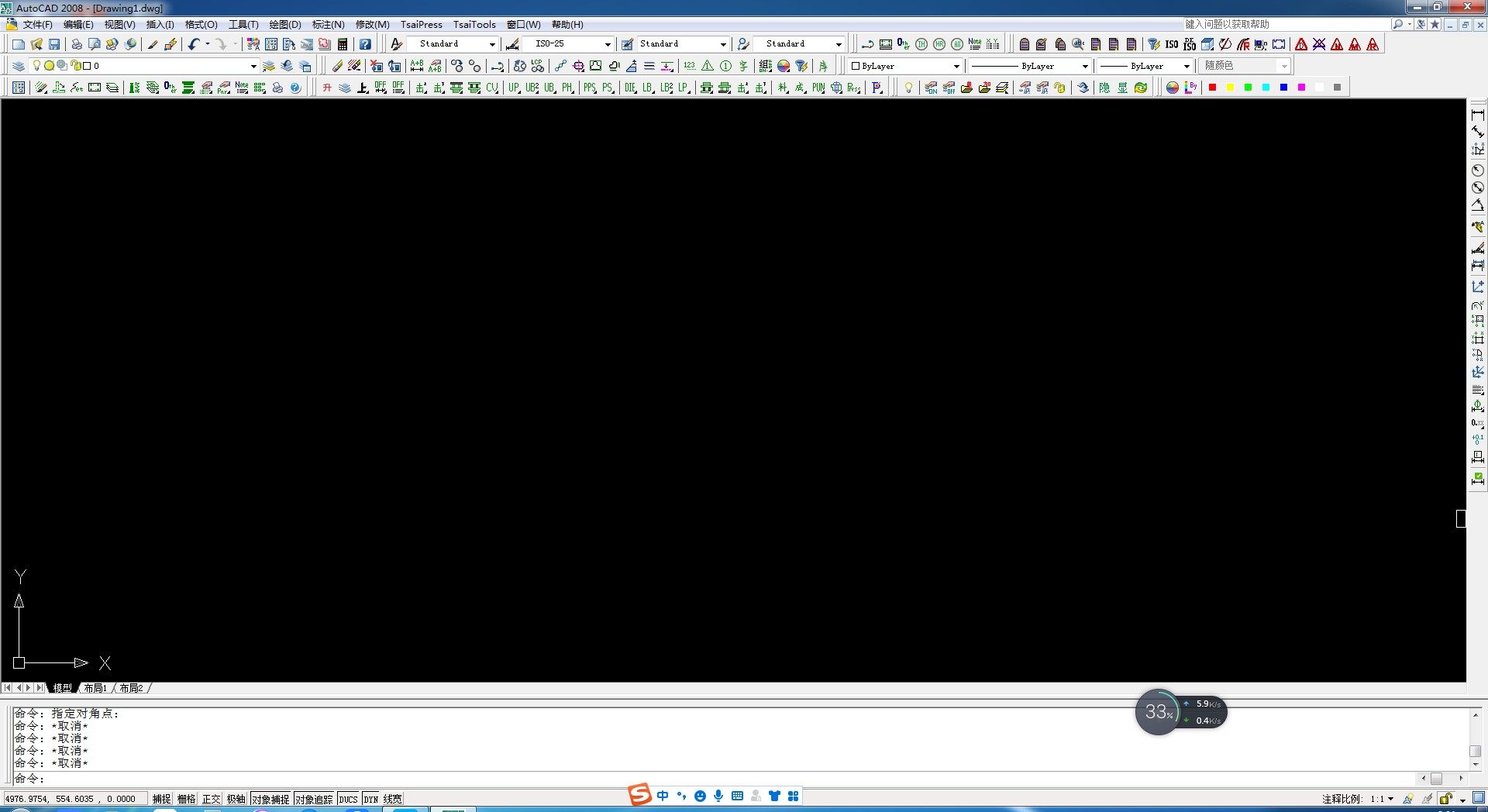The image size is (1488, 812).
Task: Open the QuickCalc calculator icon
Action: 343,44
